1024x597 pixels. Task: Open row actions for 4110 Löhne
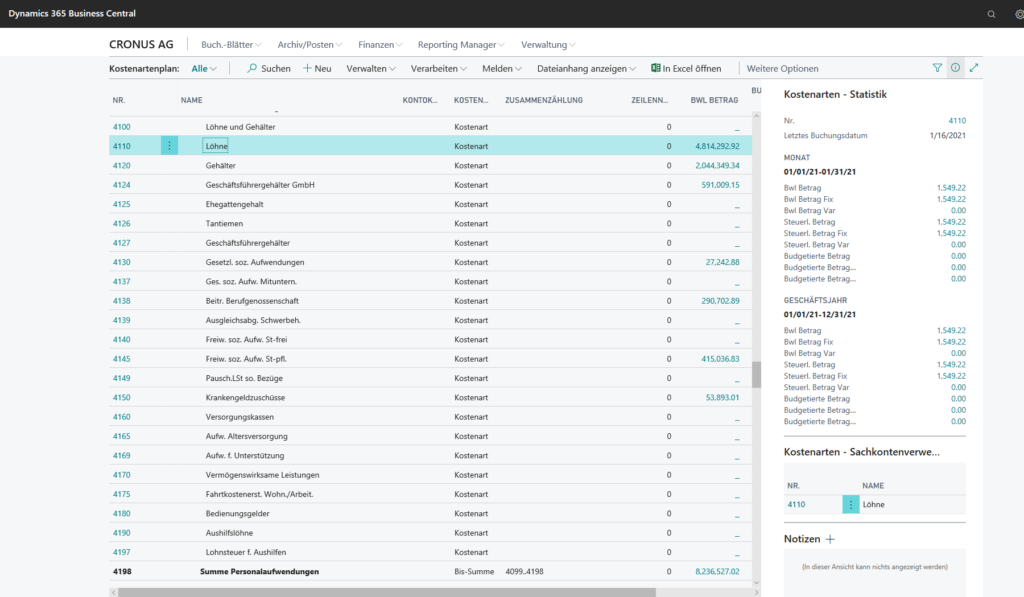(x=169, y=146)
